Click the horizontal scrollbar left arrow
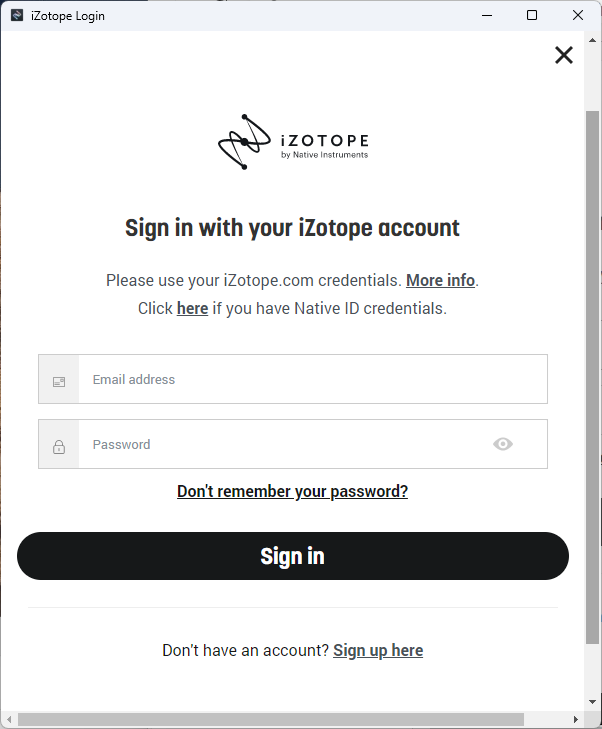The image size is (602, 729). [9, 720]
